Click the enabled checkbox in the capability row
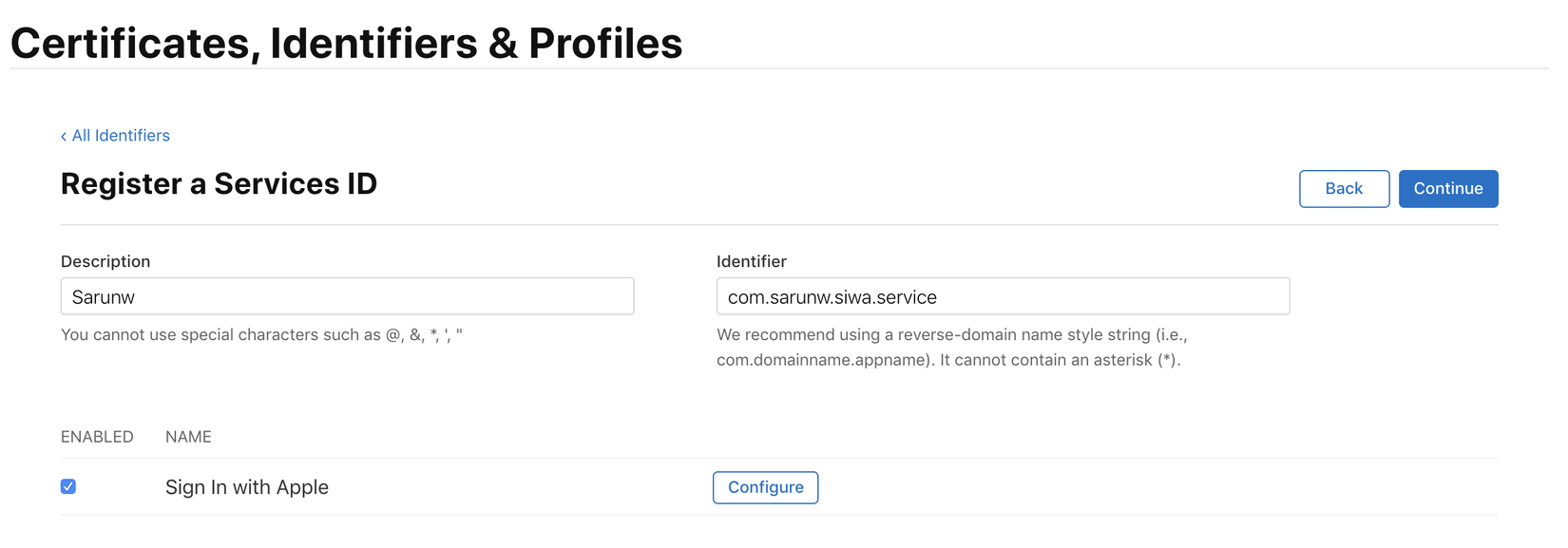Screen dimensions: 1568x548 point(67,486)
